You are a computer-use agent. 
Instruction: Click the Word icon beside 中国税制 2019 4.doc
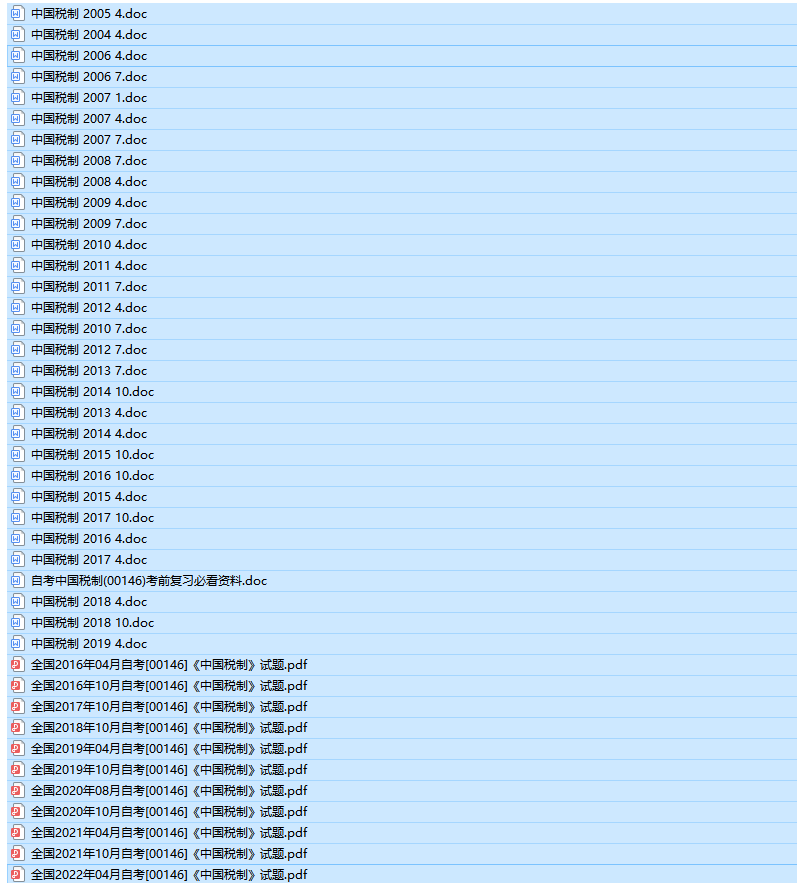[17, 644]
